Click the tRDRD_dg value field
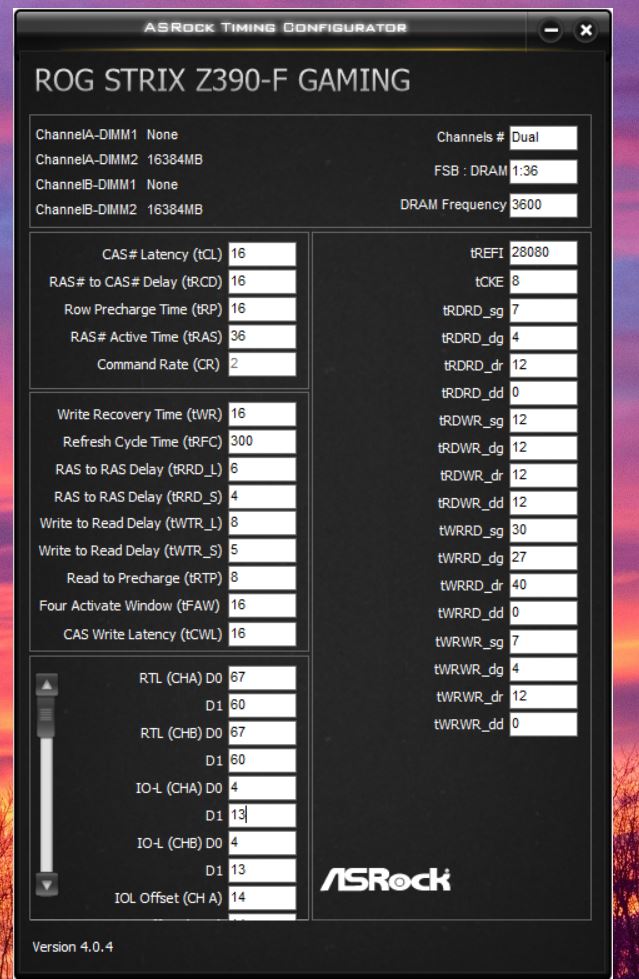Screen dimensions: 639x979 pyautogui.click(x=543, y=338)
